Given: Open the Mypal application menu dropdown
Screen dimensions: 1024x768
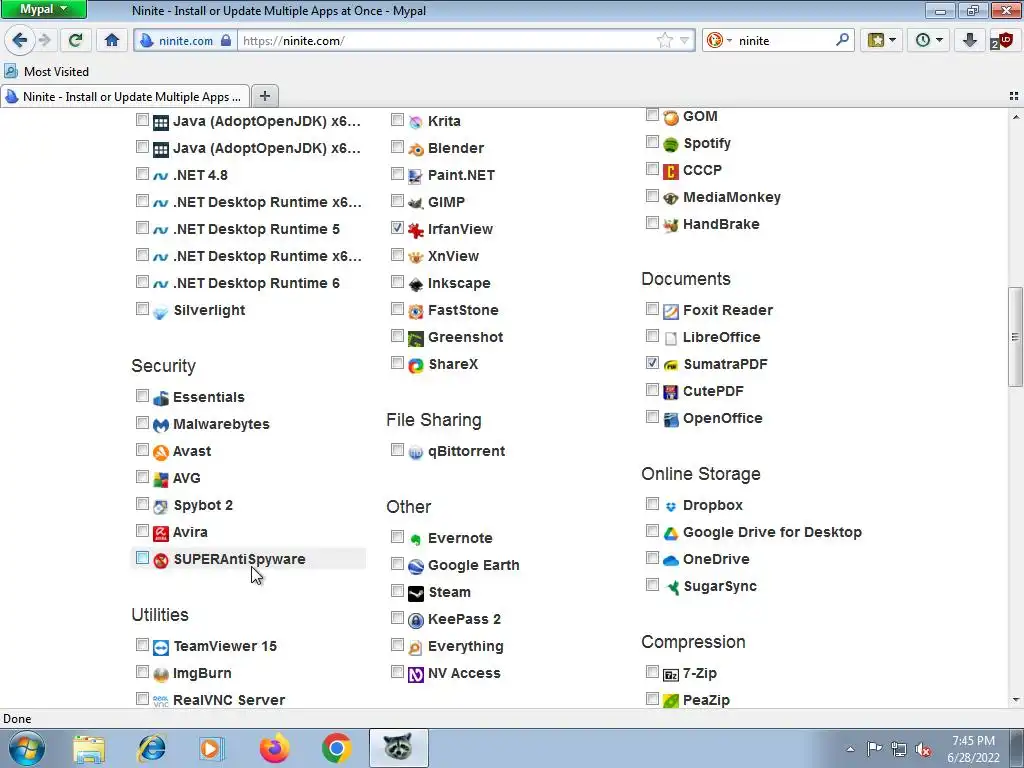Looking at the screenshot, I should [x=43, y=9].
